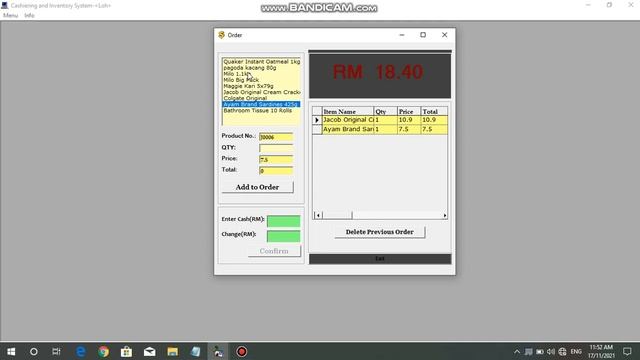Click the 7.5 total cell of Ayam row
The image size is (640, 360).
(434, 129)
